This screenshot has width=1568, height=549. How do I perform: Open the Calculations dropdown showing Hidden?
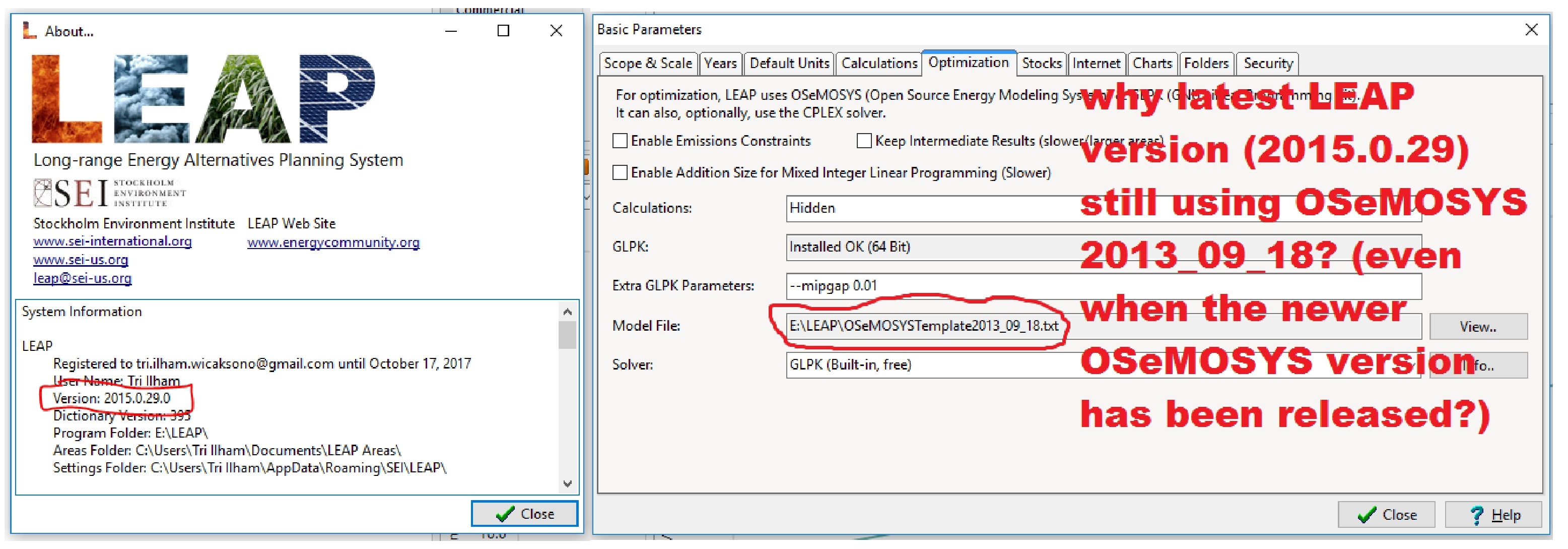[x=1104, y=208]
